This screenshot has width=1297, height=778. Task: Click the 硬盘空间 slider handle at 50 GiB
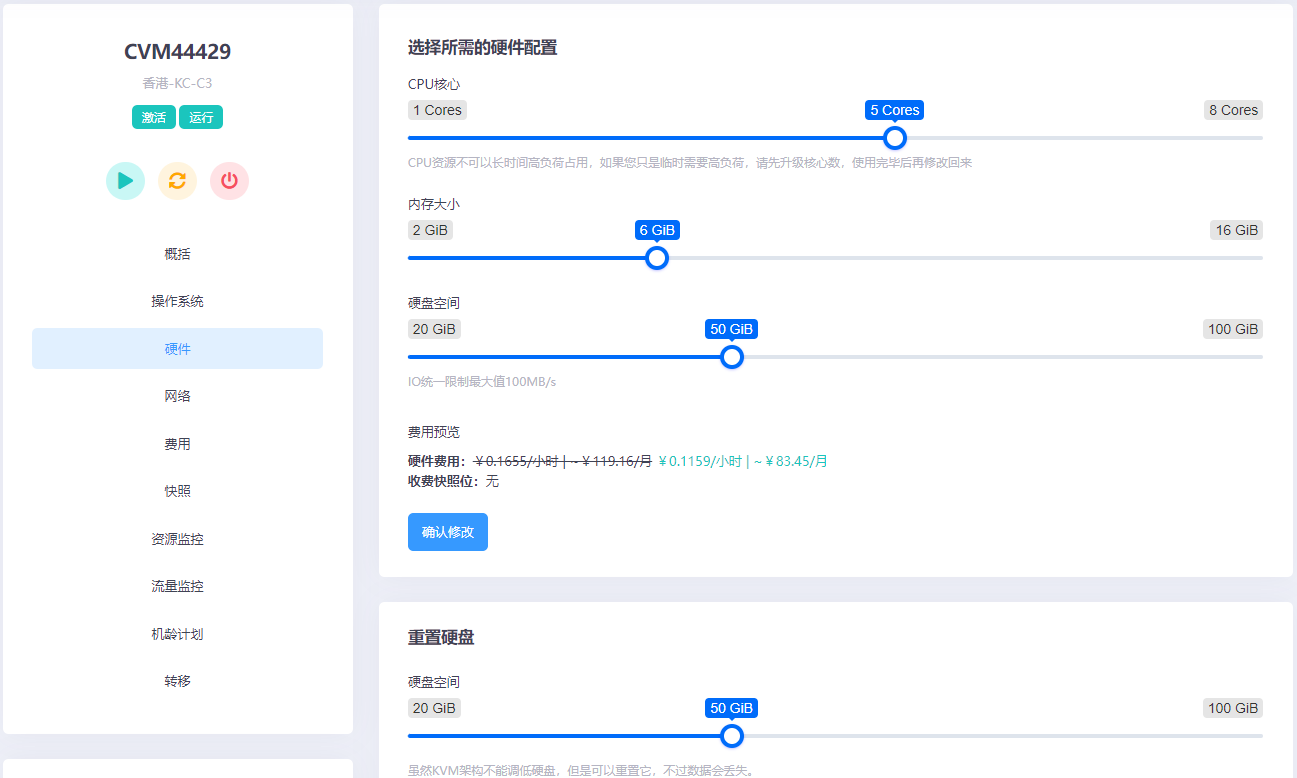coord(731,356)
